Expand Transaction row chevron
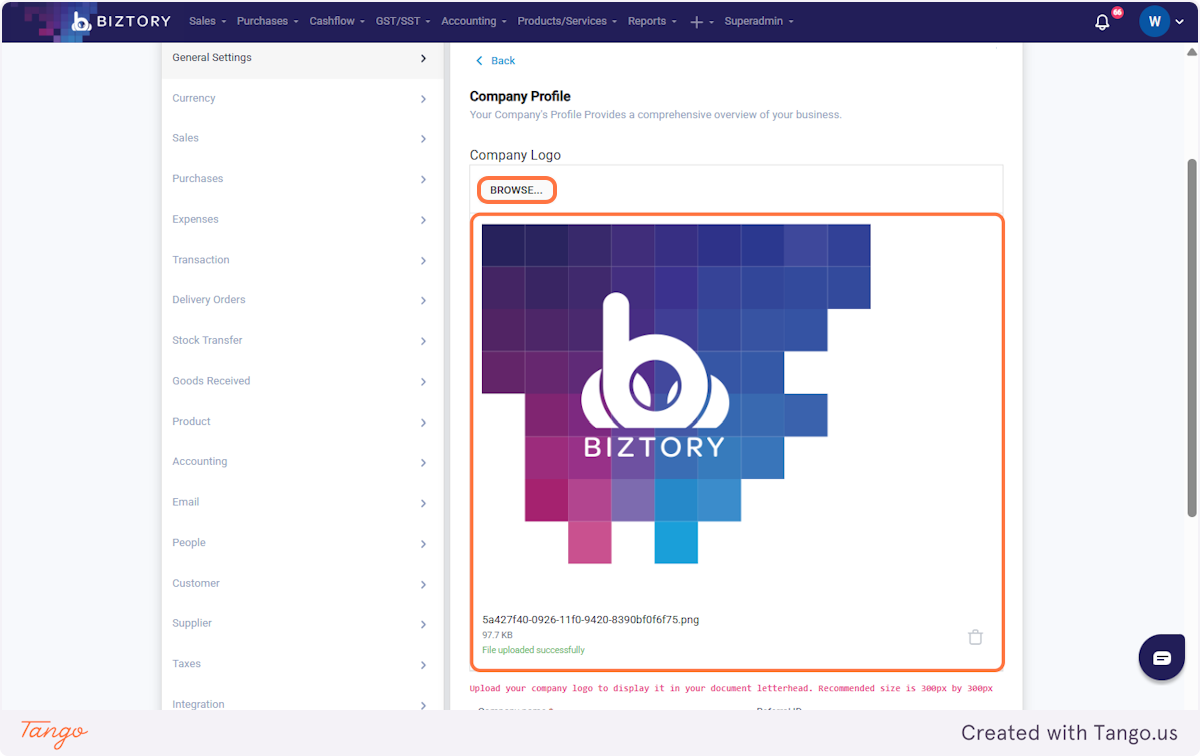1200x756 pixels. [424, 261]
